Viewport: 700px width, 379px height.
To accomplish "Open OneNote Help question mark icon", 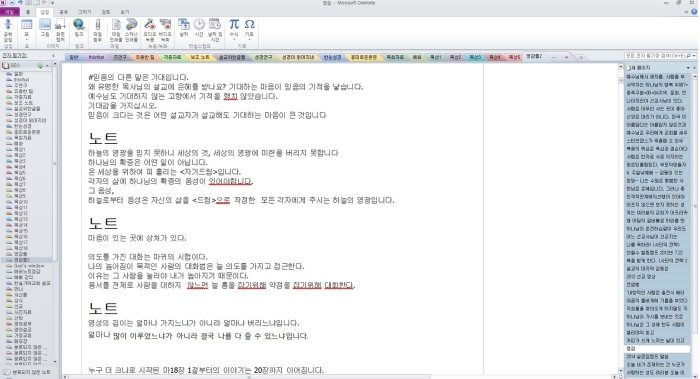I will click(x=695, y=12).
